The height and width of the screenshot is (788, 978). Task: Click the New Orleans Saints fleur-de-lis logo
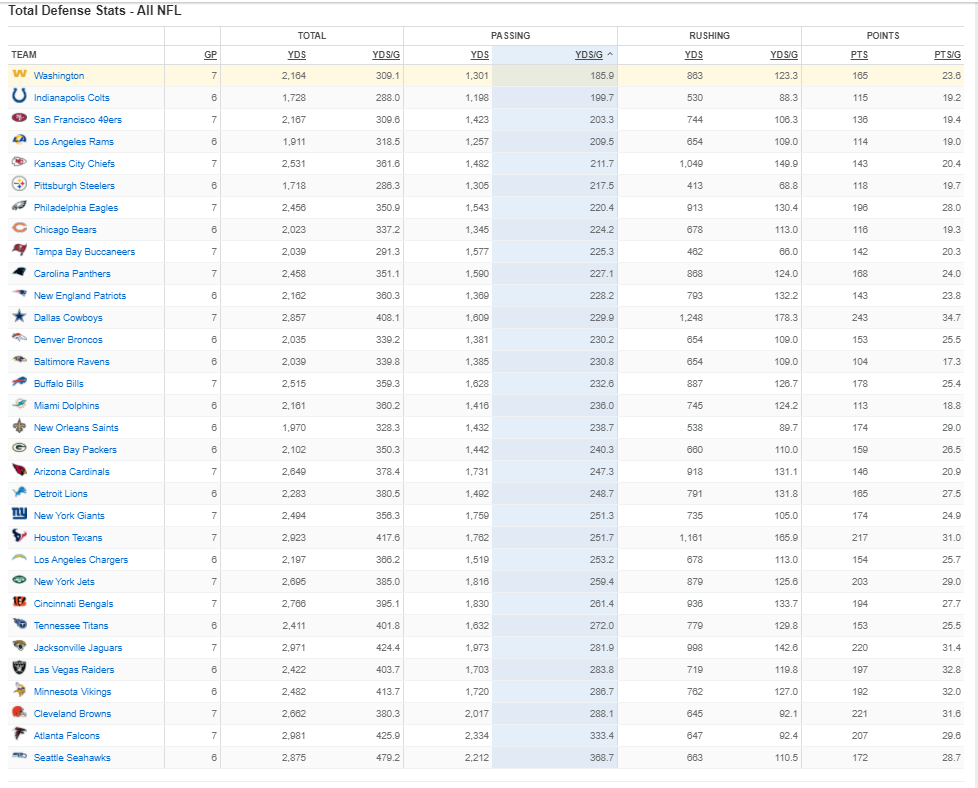pos(19,426)
